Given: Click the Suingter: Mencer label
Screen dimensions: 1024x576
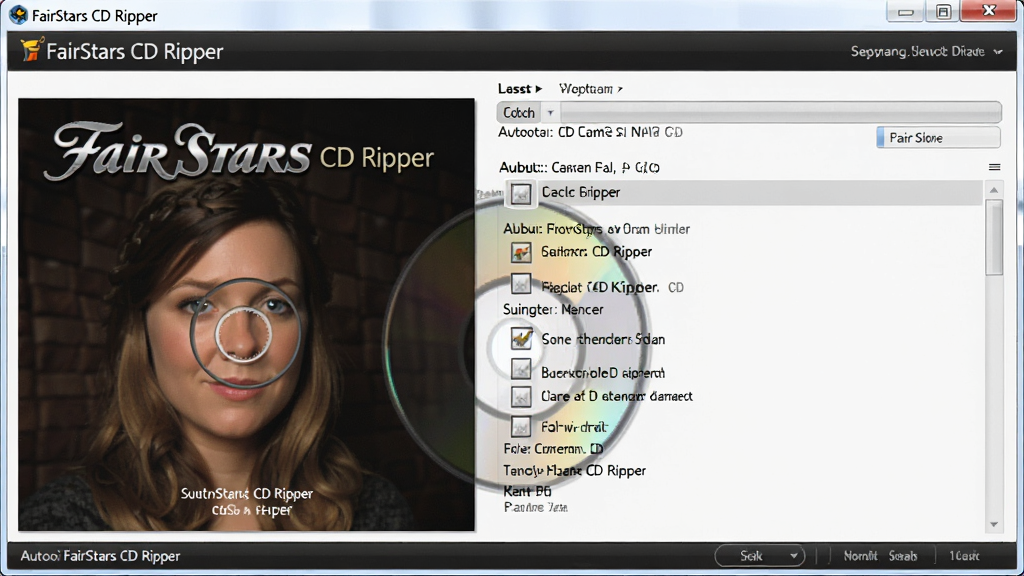Looking at the screenshot, I should pyautogui.click(x=552, y=310).
